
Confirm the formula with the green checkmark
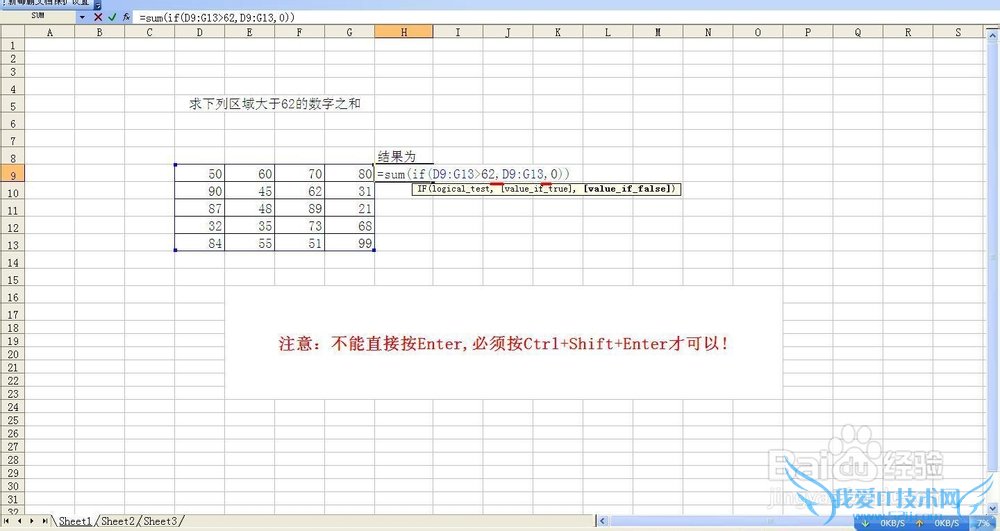click(112, 17)
